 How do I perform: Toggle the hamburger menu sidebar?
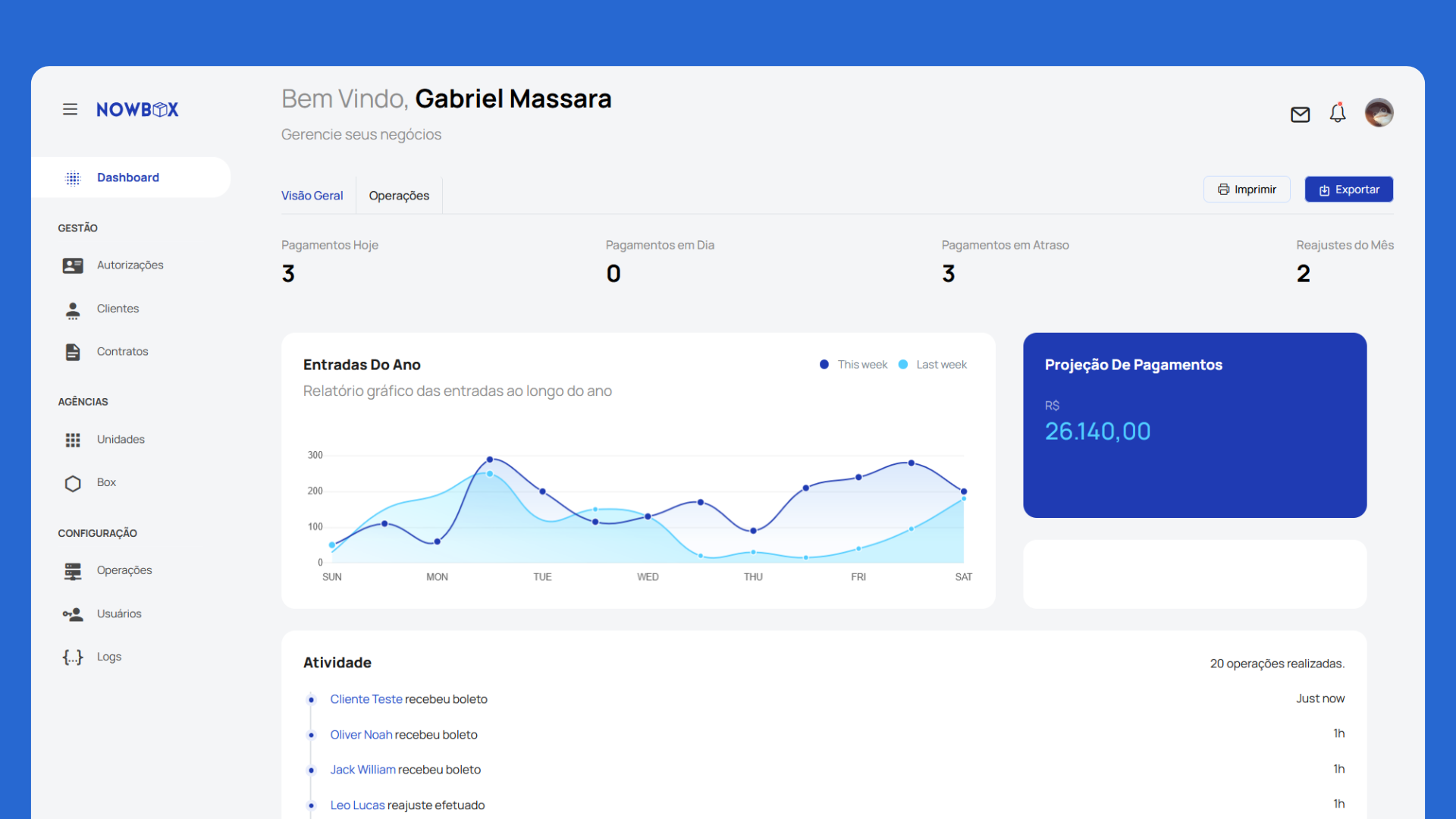click(x=70, y=109)
